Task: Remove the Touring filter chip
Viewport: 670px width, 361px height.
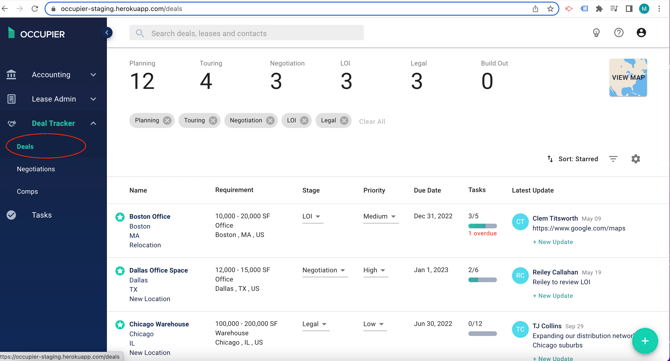Action: point(213,120)
